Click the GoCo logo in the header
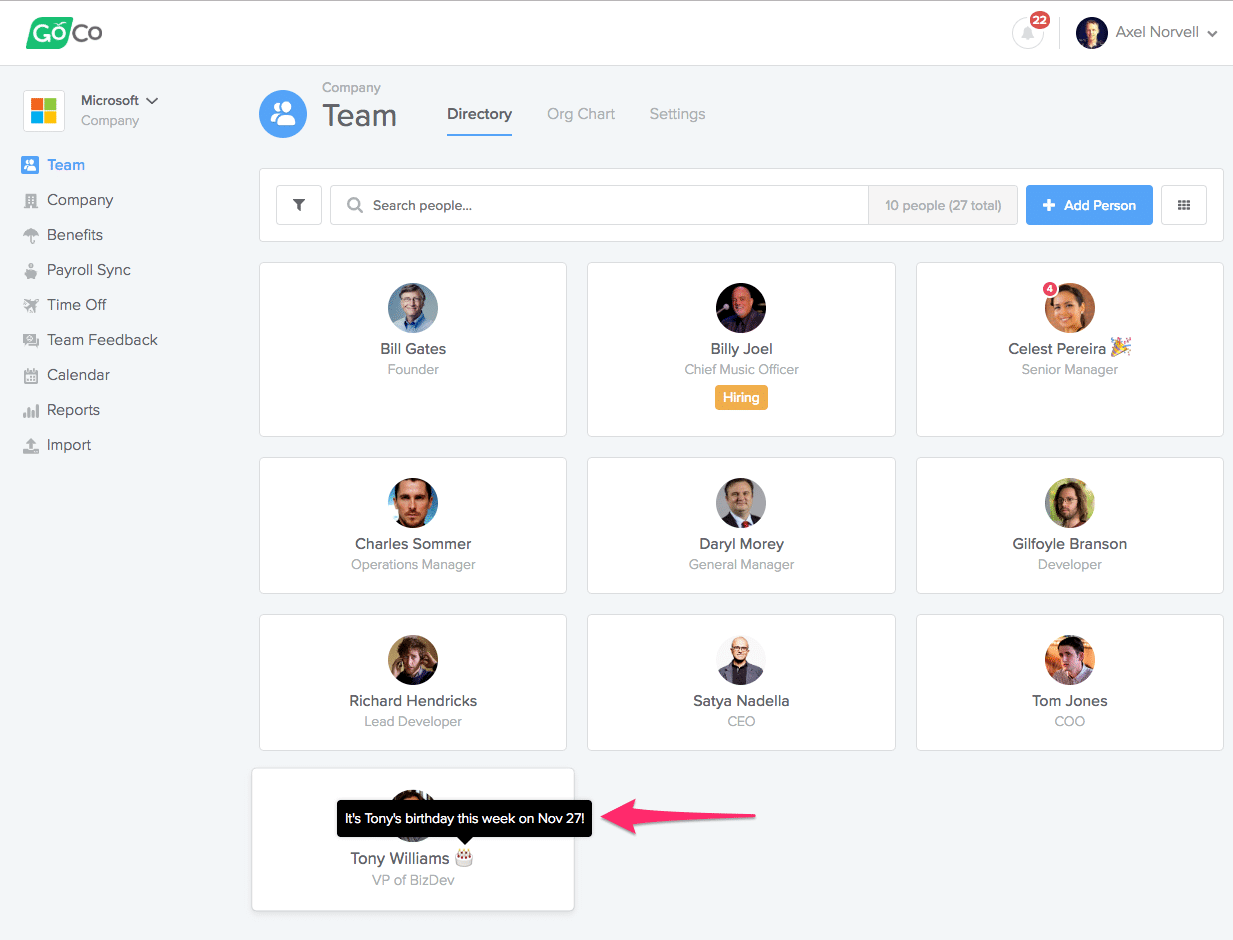The image size is (1233, 940). 63,32
